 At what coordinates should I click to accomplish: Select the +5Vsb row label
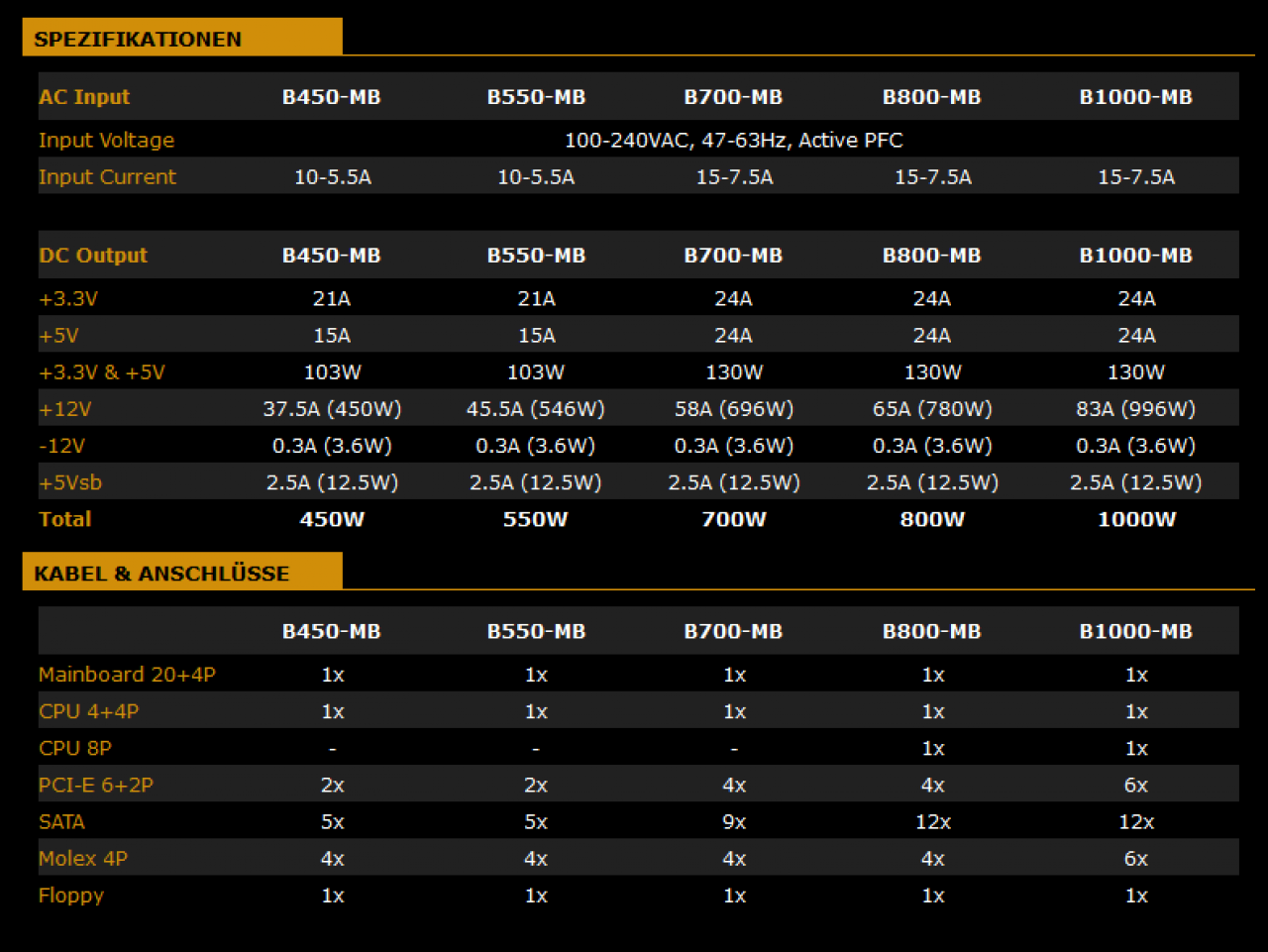(70, 483)
